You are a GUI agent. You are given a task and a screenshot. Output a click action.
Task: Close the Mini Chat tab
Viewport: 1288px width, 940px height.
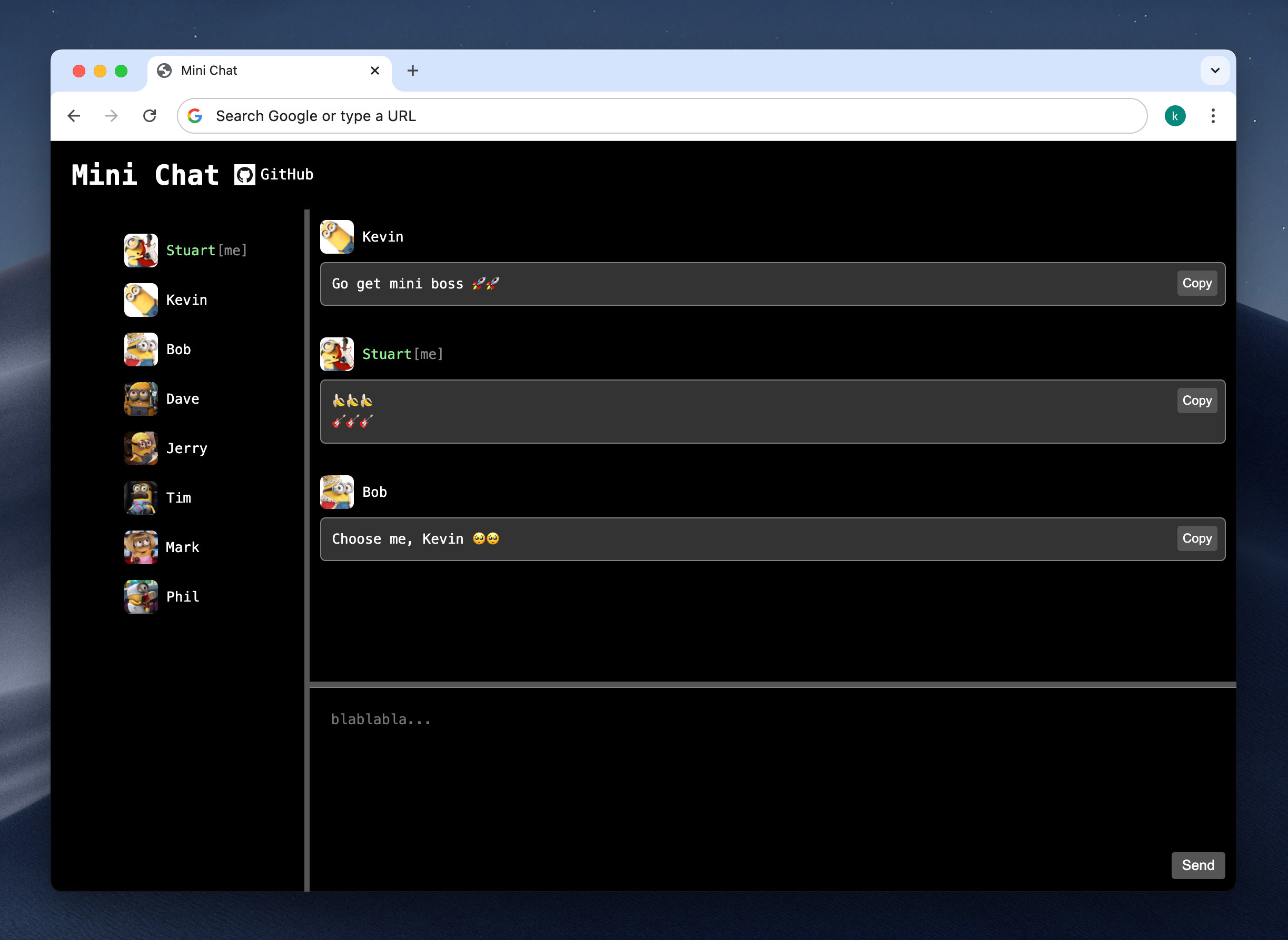point(374,71)
